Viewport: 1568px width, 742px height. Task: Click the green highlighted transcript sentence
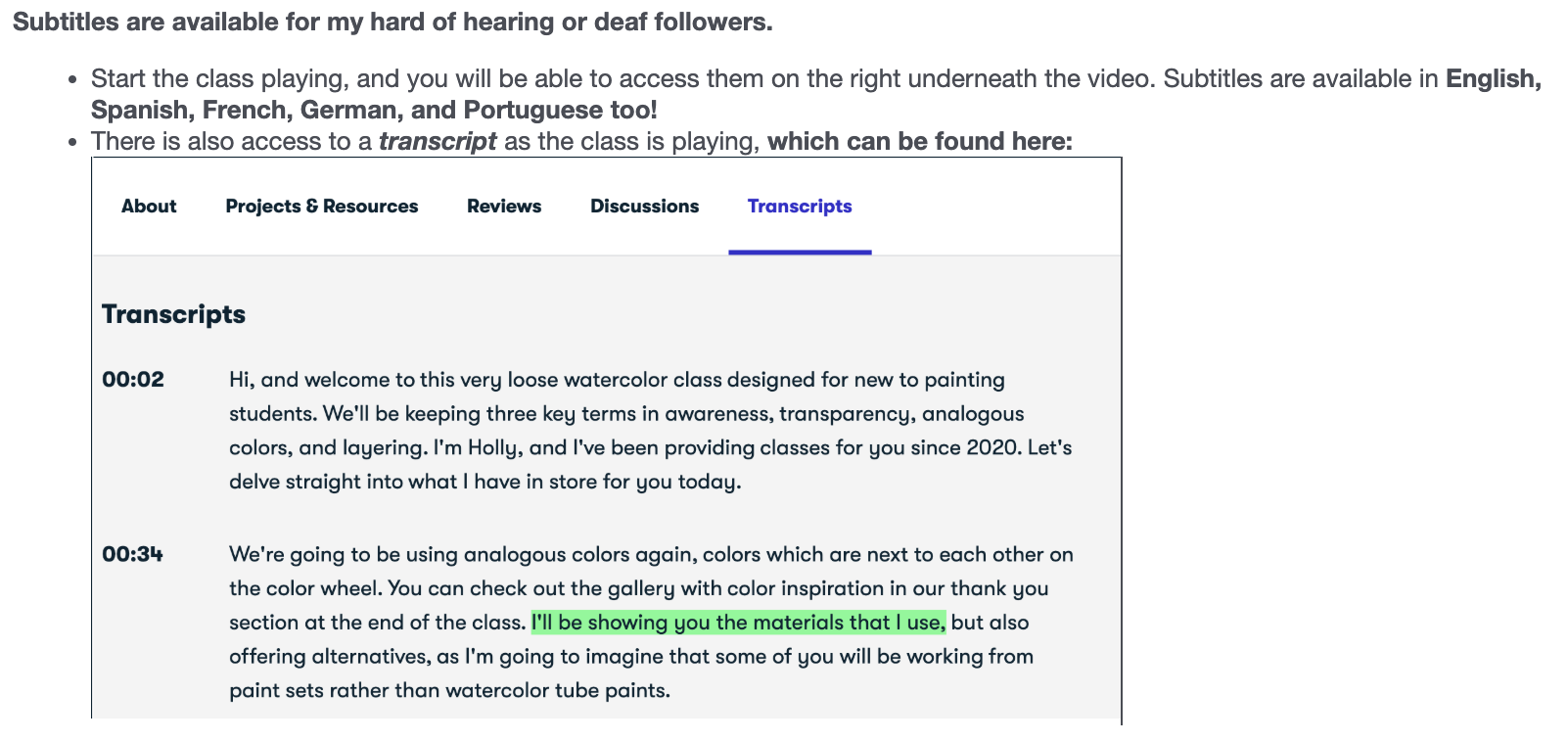[x=738, y=623]
